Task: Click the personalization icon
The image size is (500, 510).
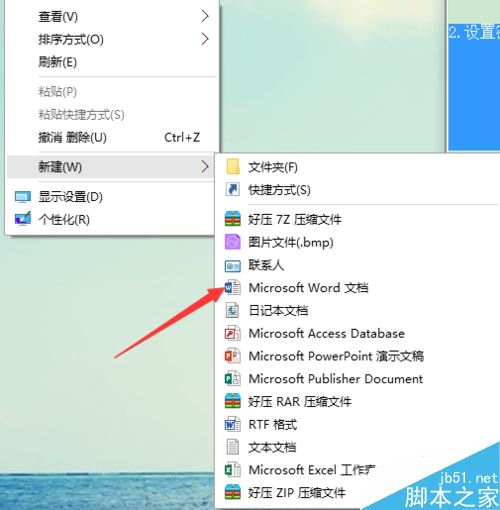Action: tap(23, 219)
